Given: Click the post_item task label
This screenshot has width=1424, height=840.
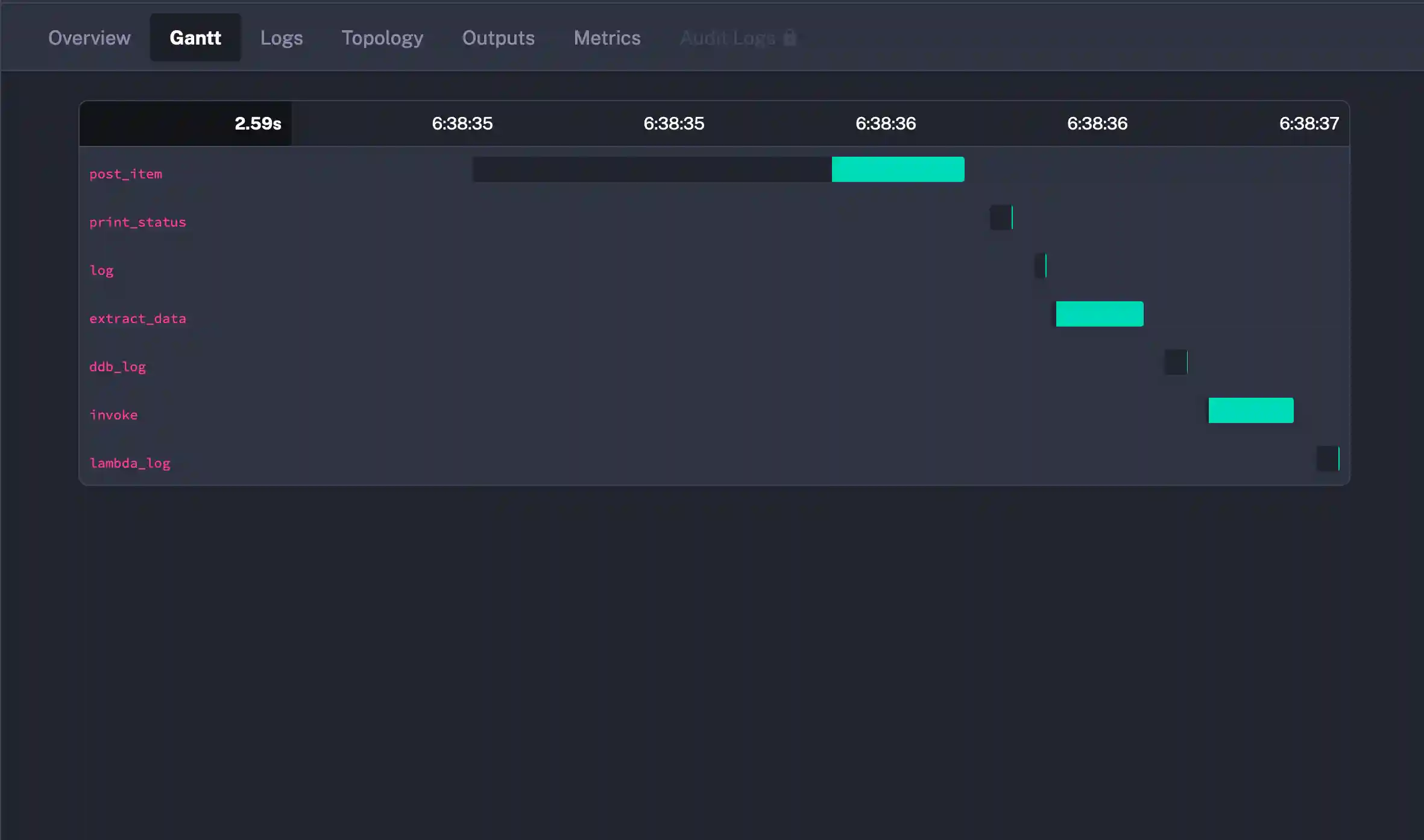Looking at the screenshot, I should click(125, 174).
